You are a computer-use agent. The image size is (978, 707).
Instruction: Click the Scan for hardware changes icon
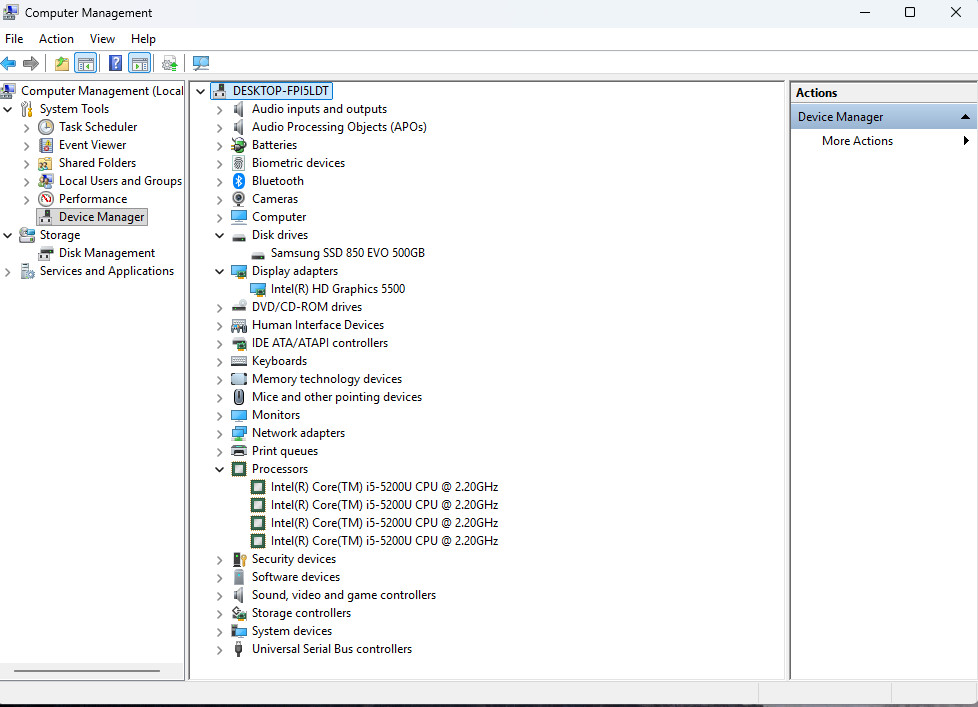click(x=201, y=63)
